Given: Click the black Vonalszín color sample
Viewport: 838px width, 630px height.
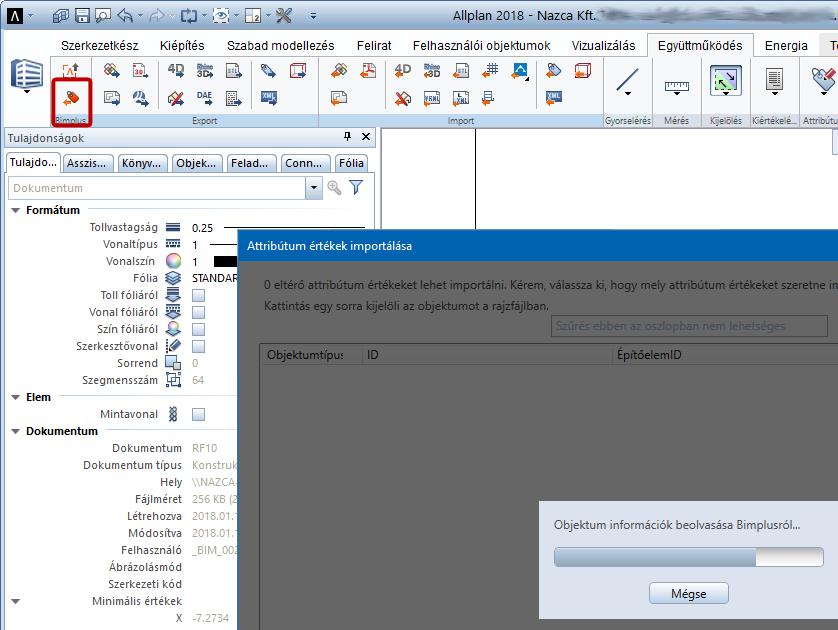Looking at the screenshot, I should tap(225, 261).
